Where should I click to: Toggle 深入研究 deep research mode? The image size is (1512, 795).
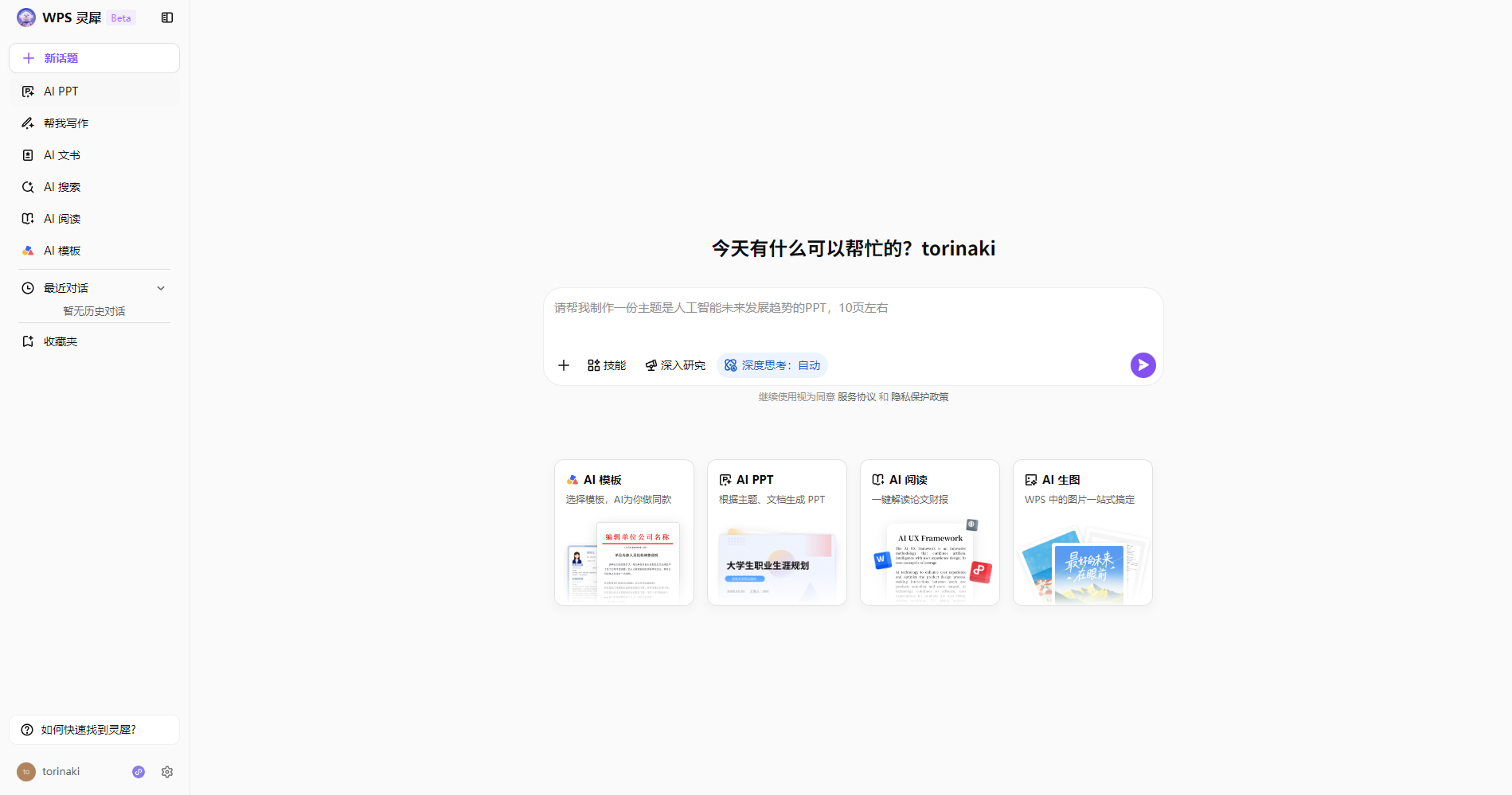(x=675, y=365)
